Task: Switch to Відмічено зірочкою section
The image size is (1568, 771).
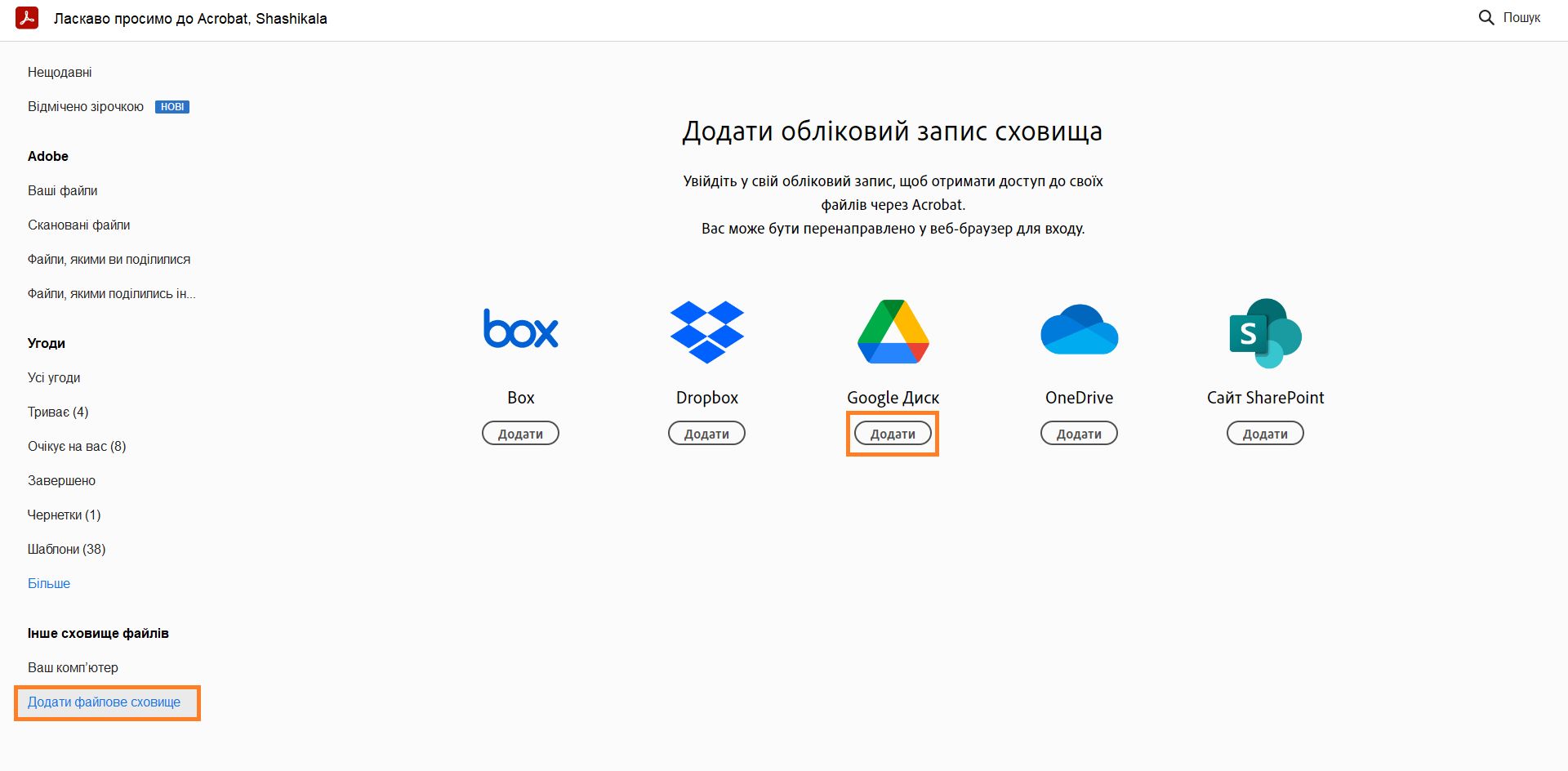Action: (86, 106)
